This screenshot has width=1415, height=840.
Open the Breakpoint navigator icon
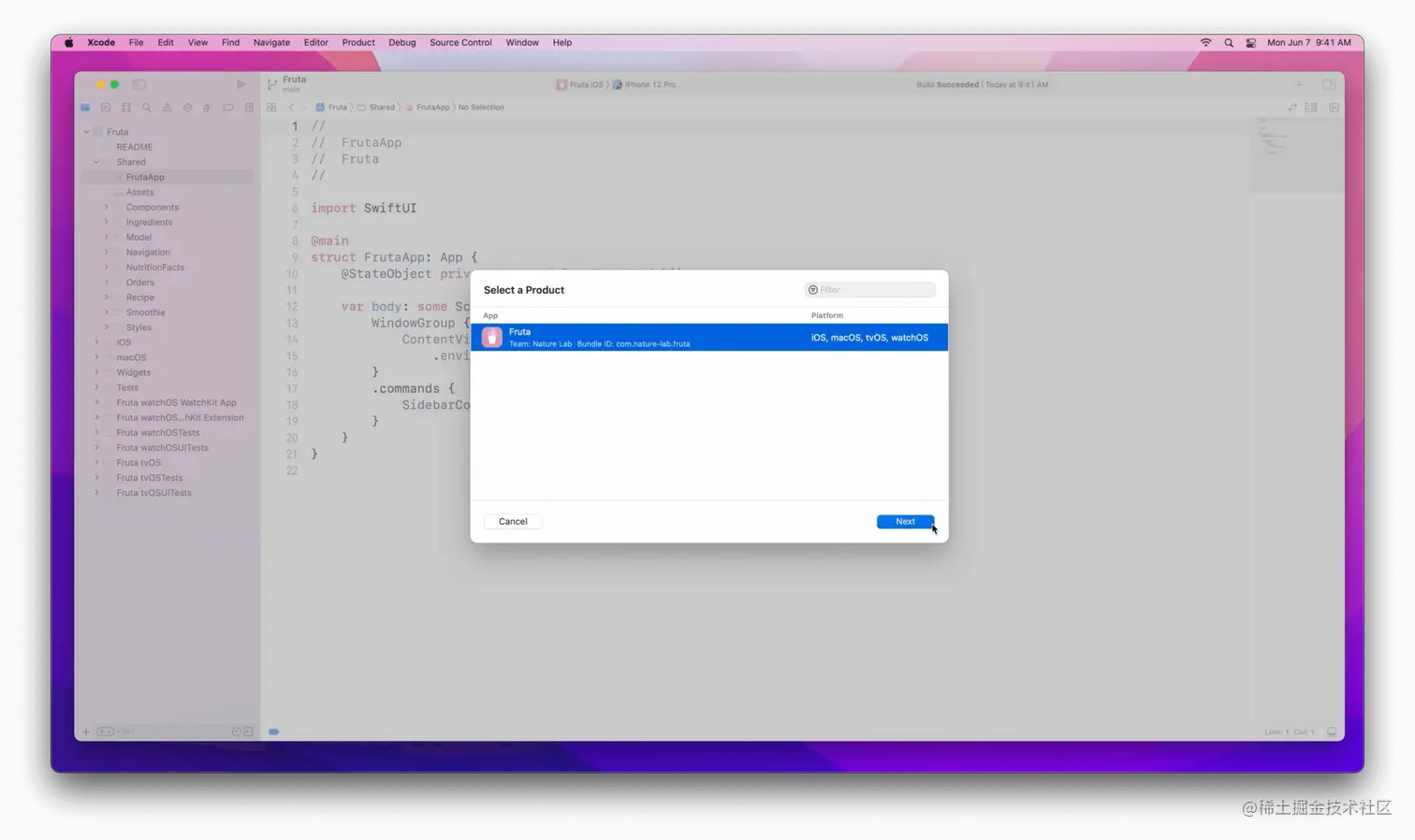(x=228, y=108)
